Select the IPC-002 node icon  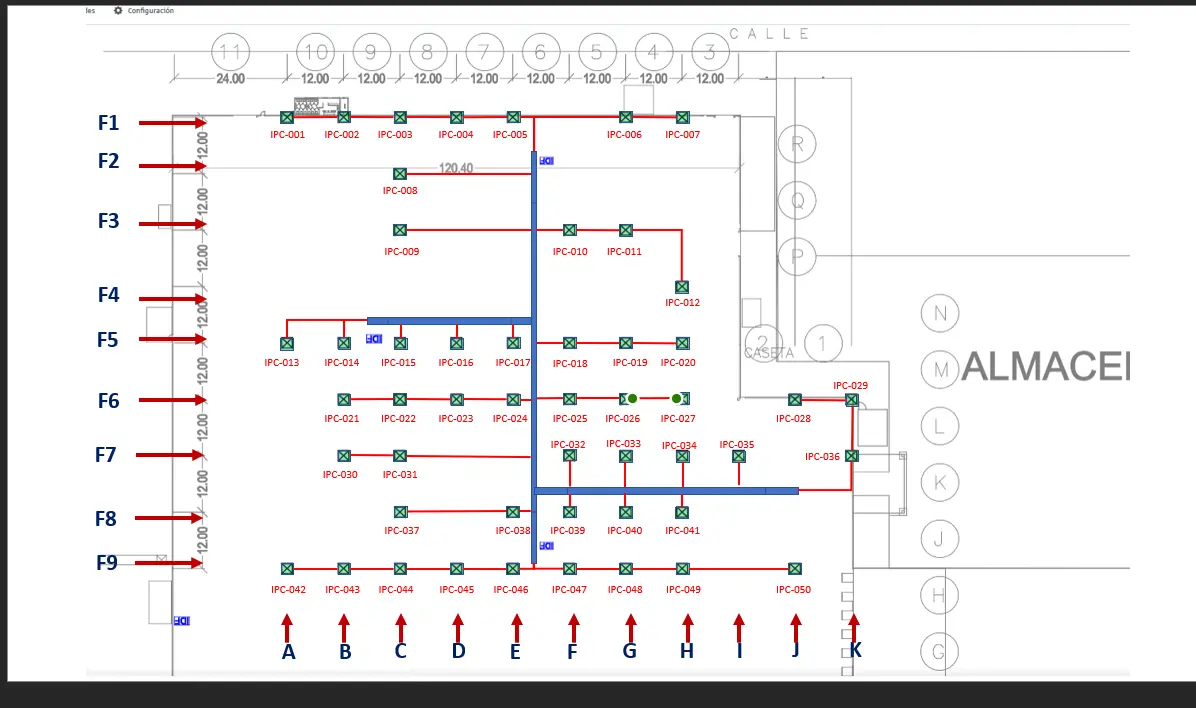pyautogui.click(x=344, y=117)
